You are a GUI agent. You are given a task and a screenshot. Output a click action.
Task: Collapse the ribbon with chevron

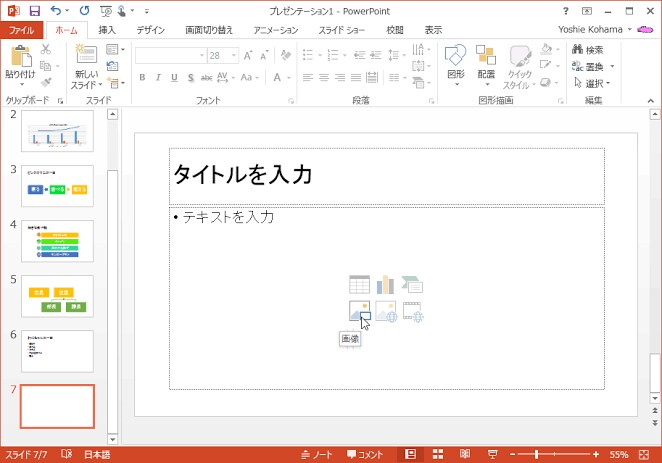pos(651,100)
